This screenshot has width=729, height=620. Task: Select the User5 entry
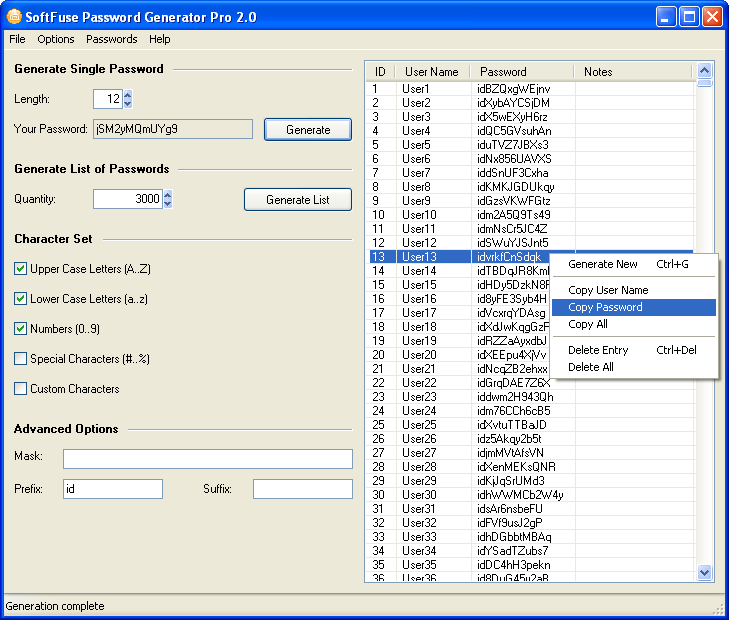[x=530, y=145]
